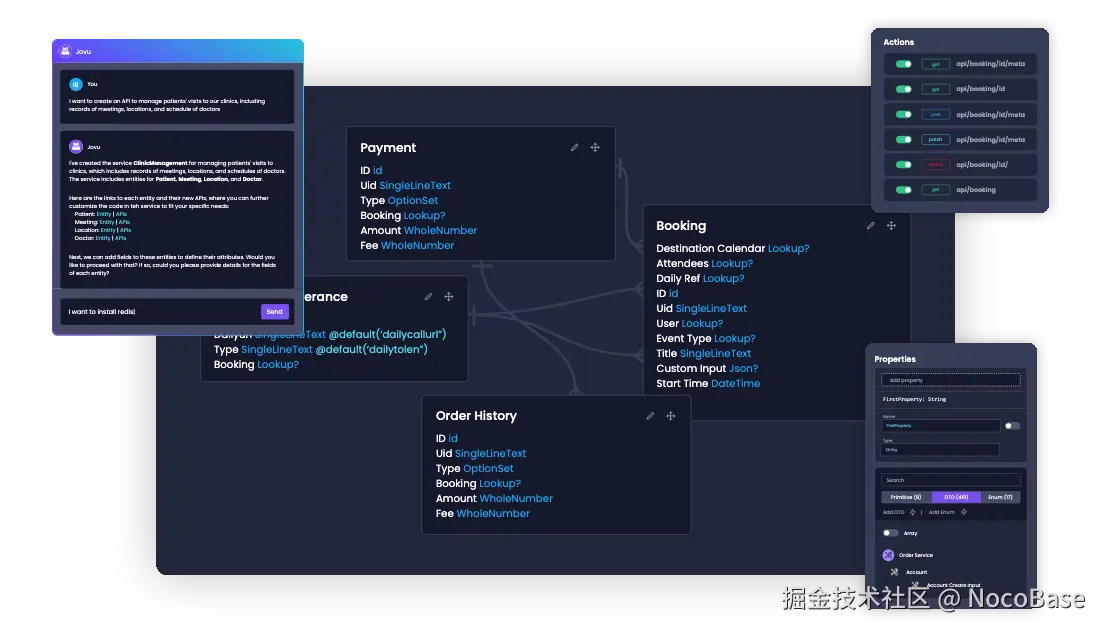Open the Patient APIs link
Screen dimensions: 1105x632
121,214
